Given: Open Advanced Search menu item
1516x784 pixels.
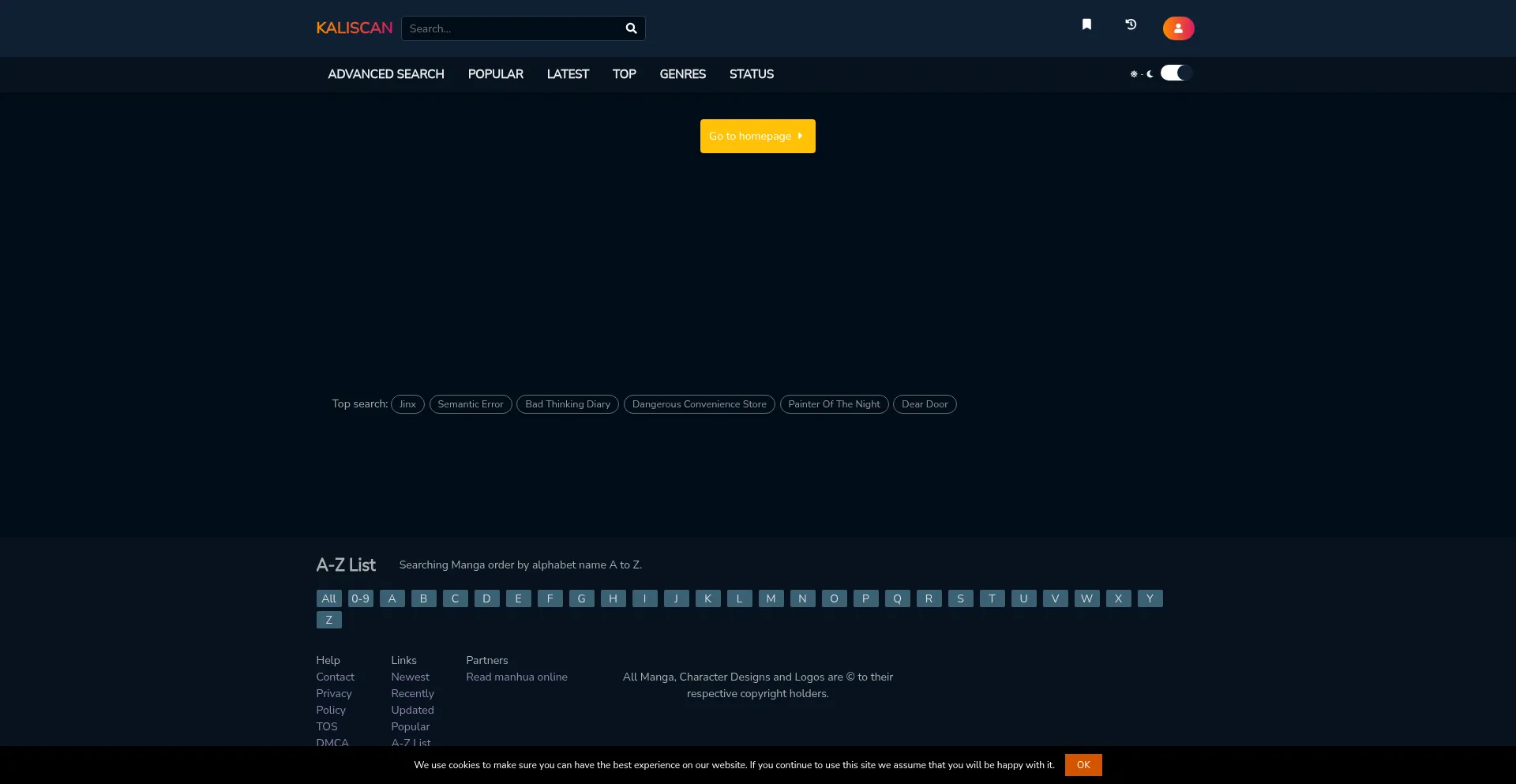Looking at the screenshot, I should point(386,74).
